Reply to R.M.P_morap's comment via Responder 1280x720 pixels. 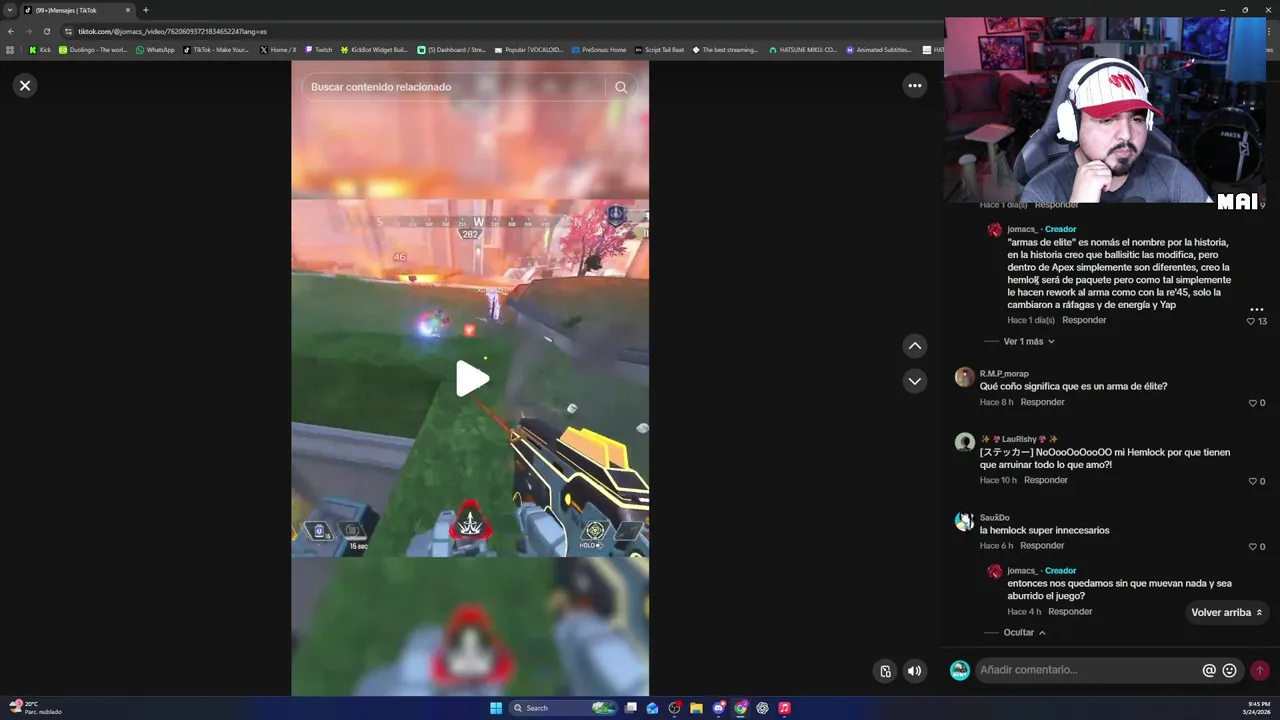(x=1042, y=402)
